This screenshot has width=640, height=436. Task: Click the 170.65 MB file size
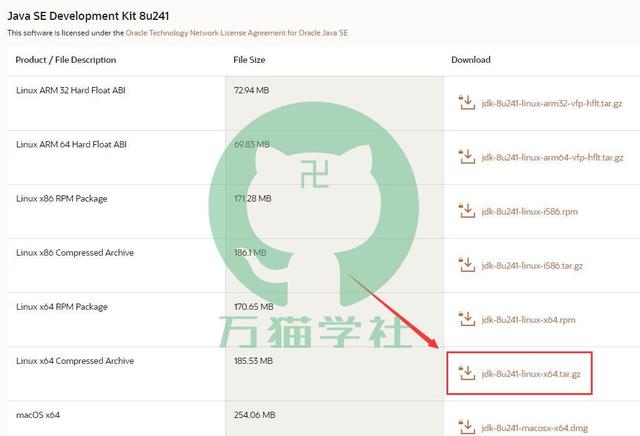(x=253, y=307)
